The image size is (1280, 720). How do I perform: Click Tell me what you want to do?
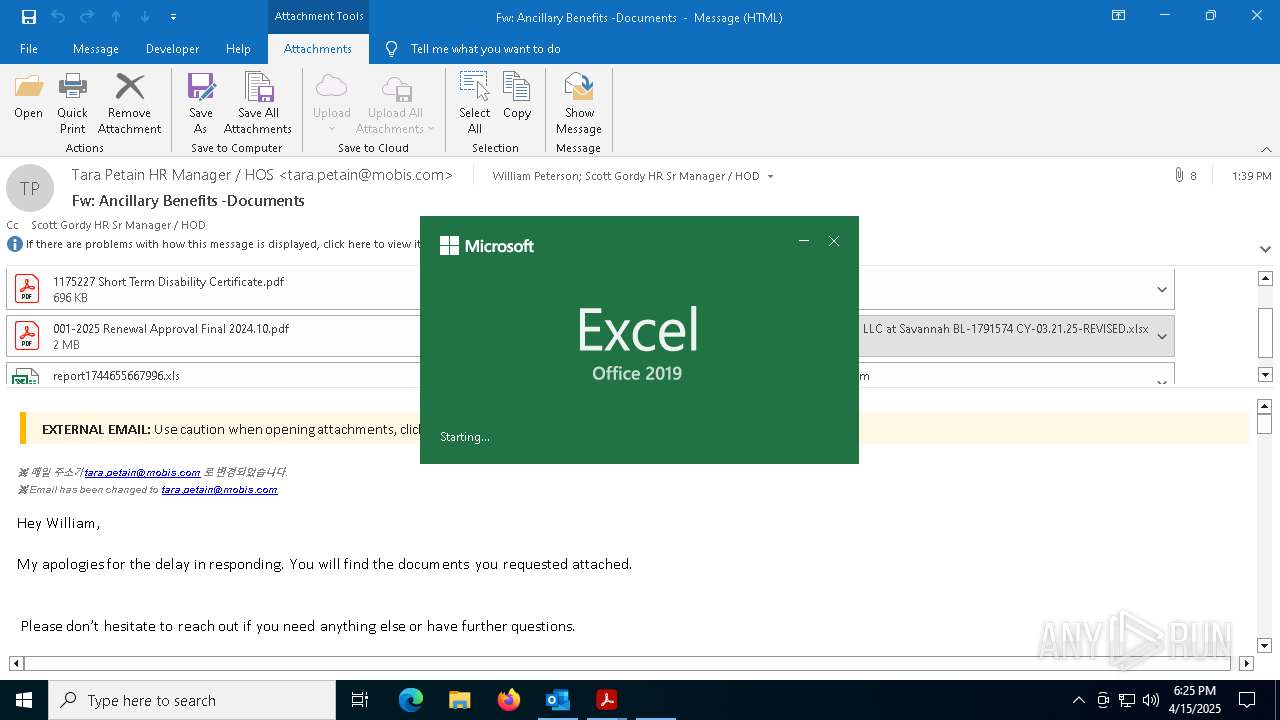click(485, 48)
